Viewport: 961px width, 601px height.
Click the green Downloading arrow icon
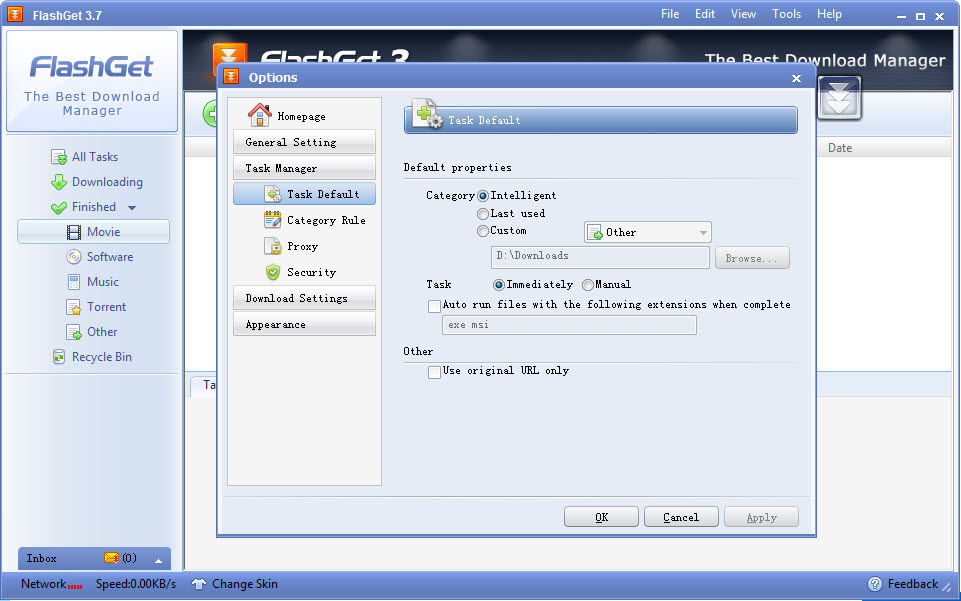(x=59, y=183)
